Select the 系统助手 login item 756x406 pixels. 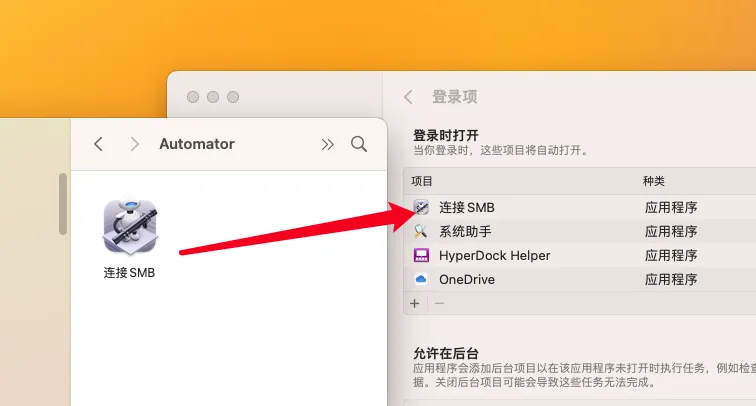(x=580, y=231)
